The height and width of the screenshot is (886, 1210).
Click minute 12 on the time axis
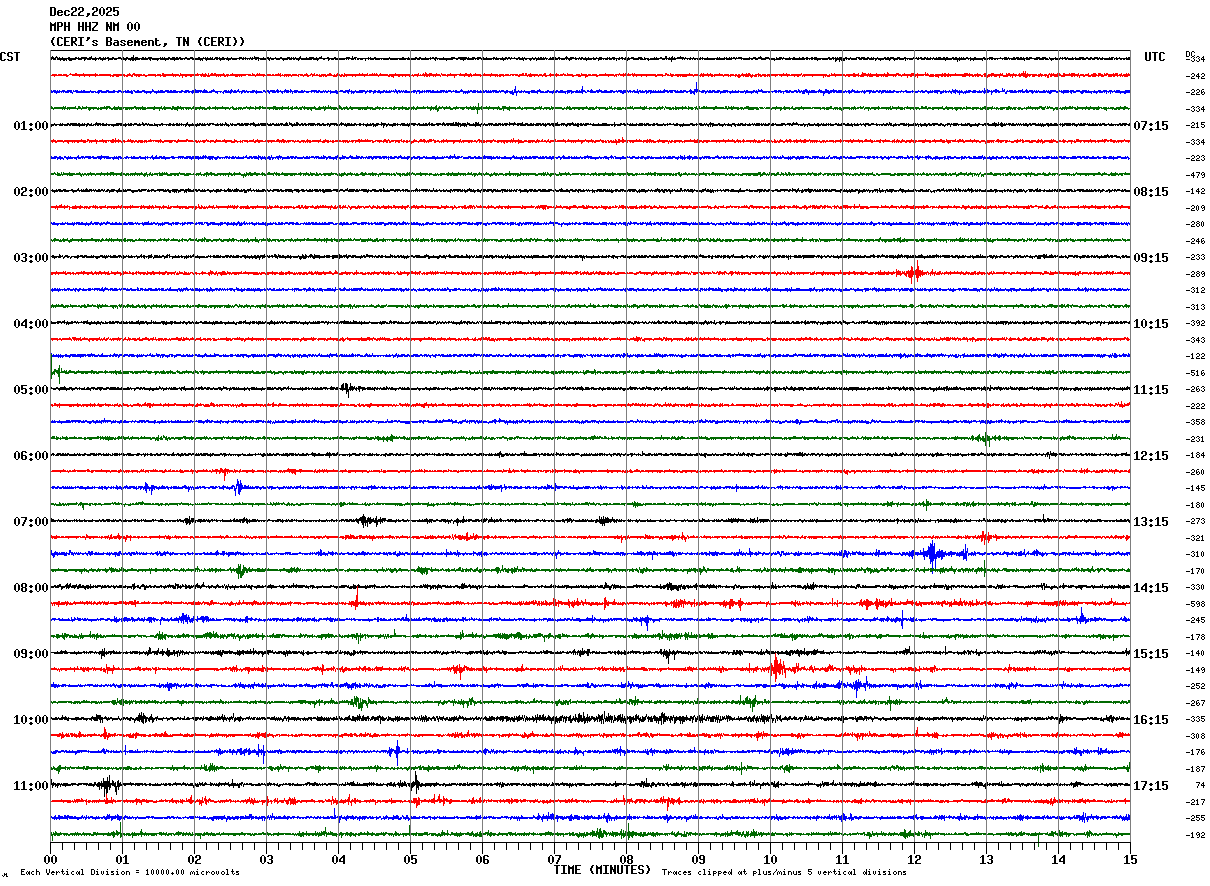914,859
